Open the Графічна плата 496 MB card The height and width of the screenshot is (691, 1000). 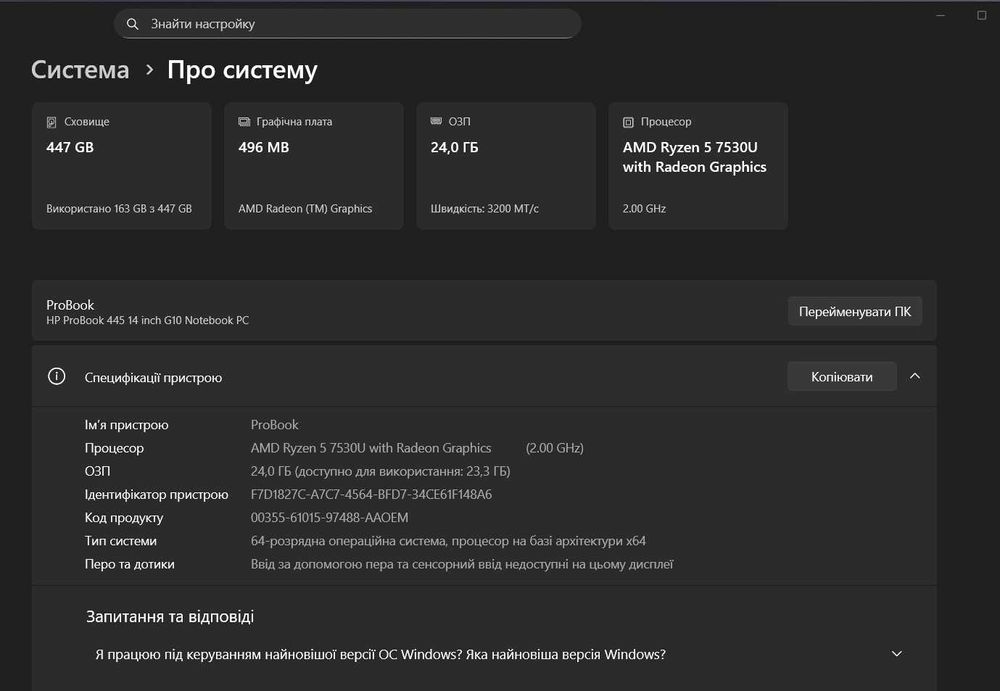click(314, 166)
